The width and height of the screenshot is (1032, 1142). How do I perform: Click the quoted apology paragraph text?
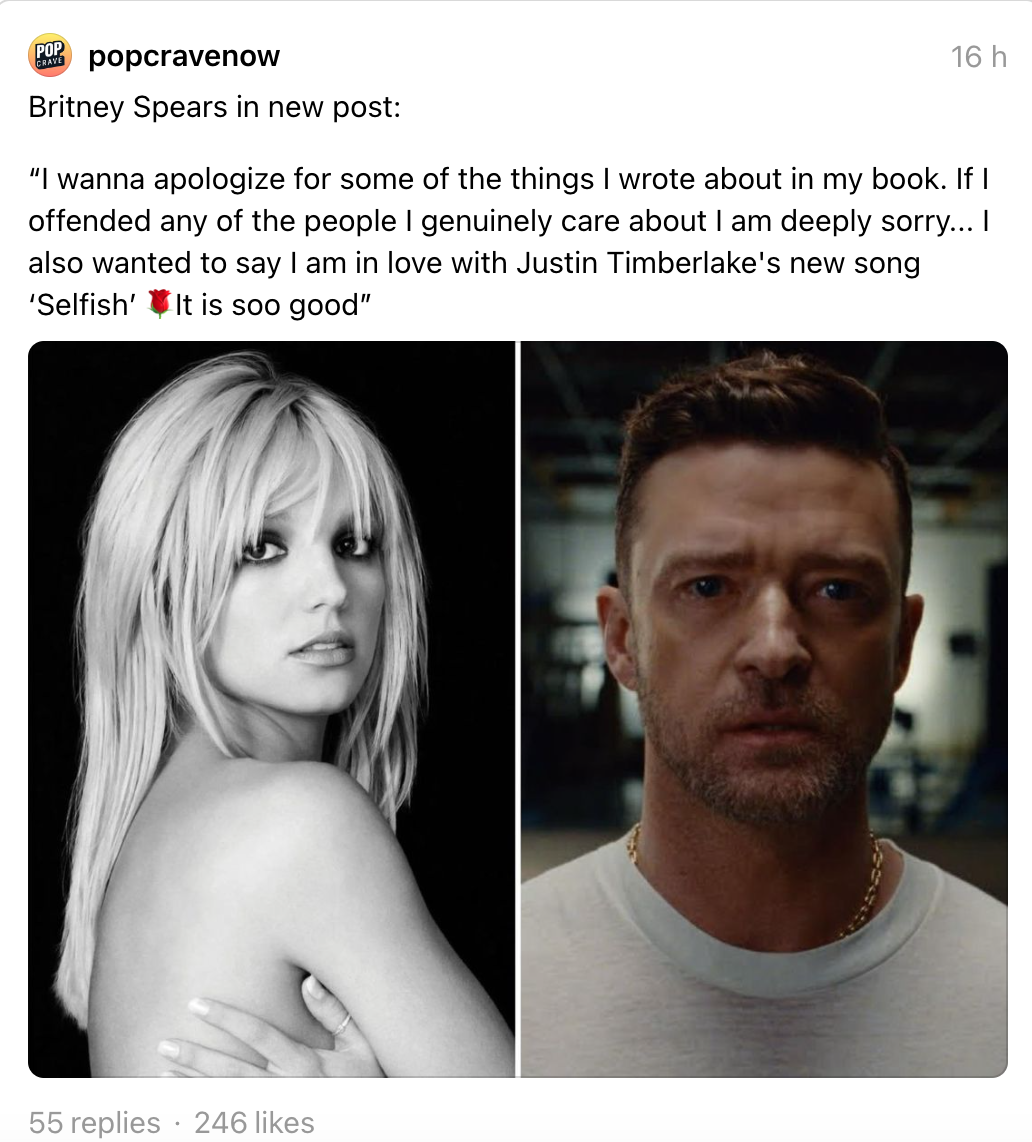point(509,242)
